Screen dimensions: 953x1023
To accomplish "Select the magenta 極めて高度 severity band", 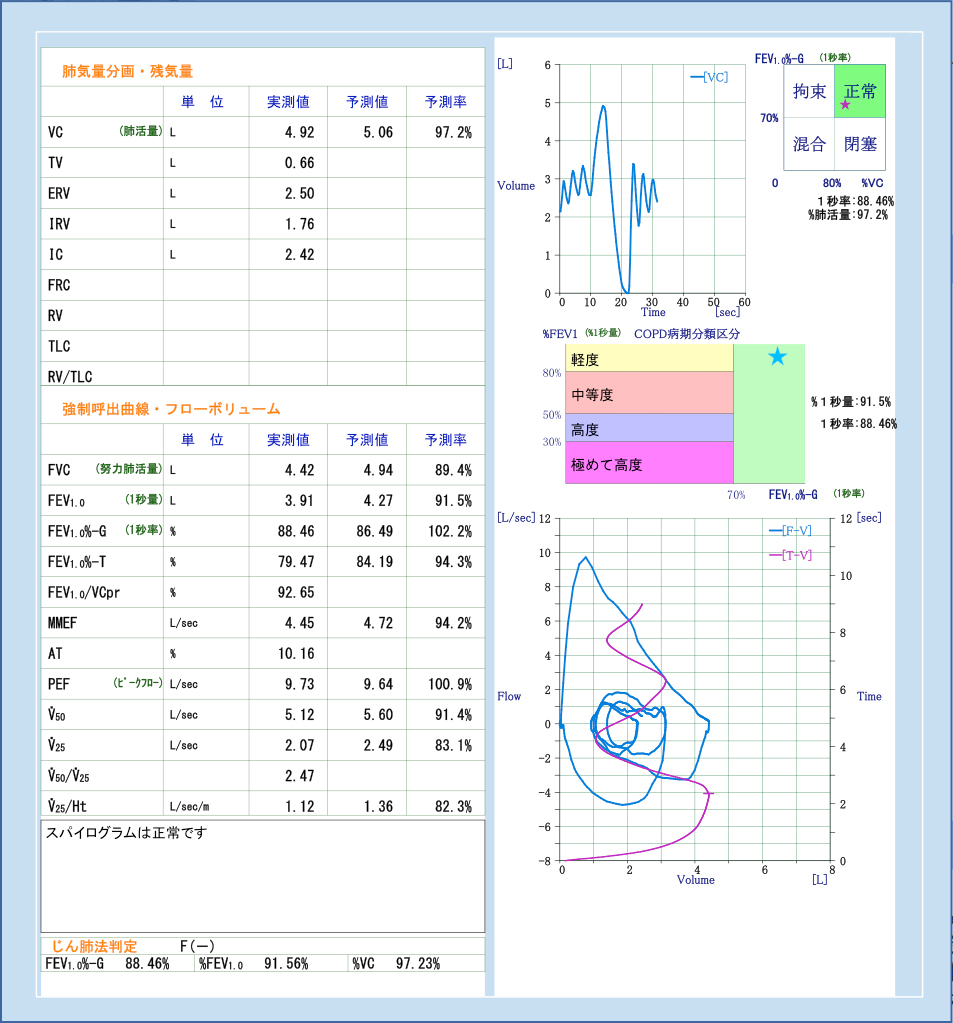I will coord(648,464).
